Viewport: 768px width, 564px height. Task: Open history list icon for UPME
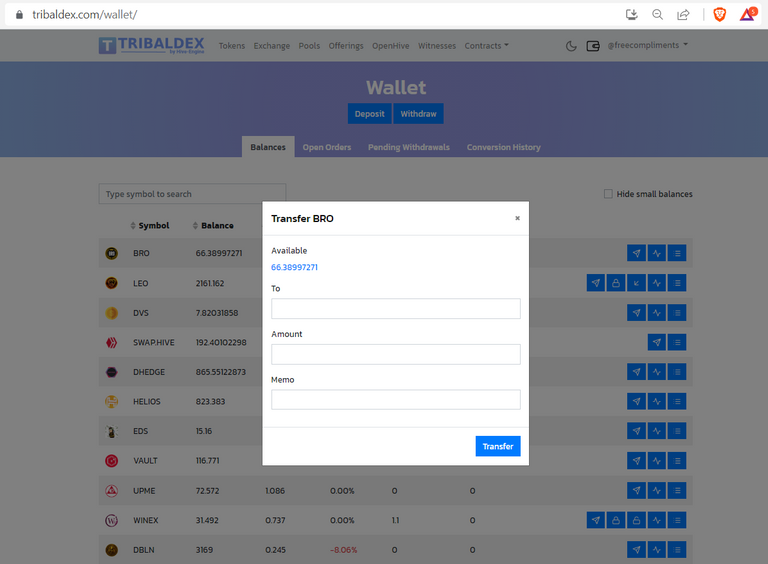point(677,490)
